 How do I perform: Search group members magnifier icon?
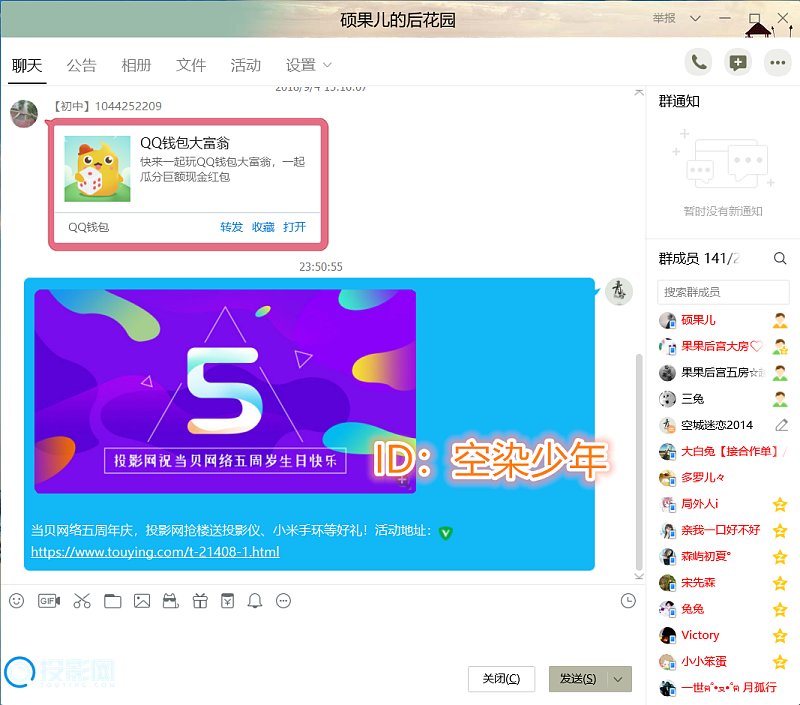[x=780, y=258]
